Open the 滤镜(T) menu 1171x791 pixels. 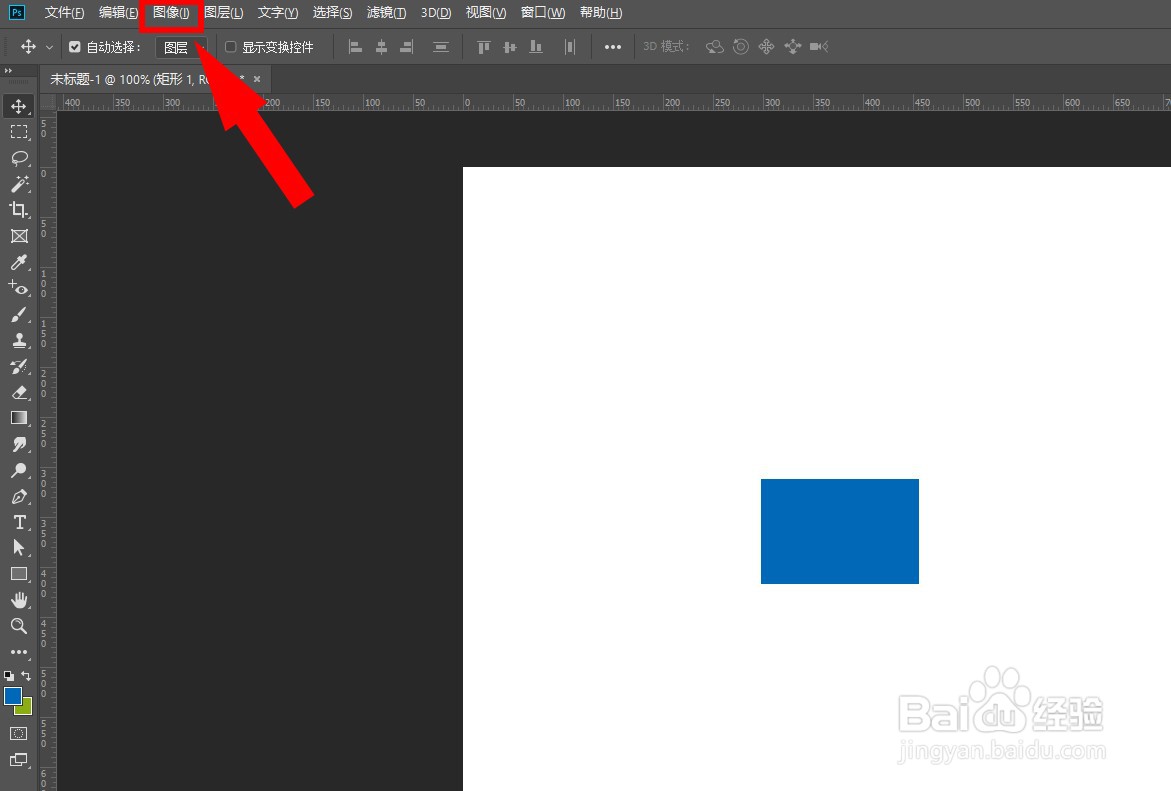[x=386, y=13]
